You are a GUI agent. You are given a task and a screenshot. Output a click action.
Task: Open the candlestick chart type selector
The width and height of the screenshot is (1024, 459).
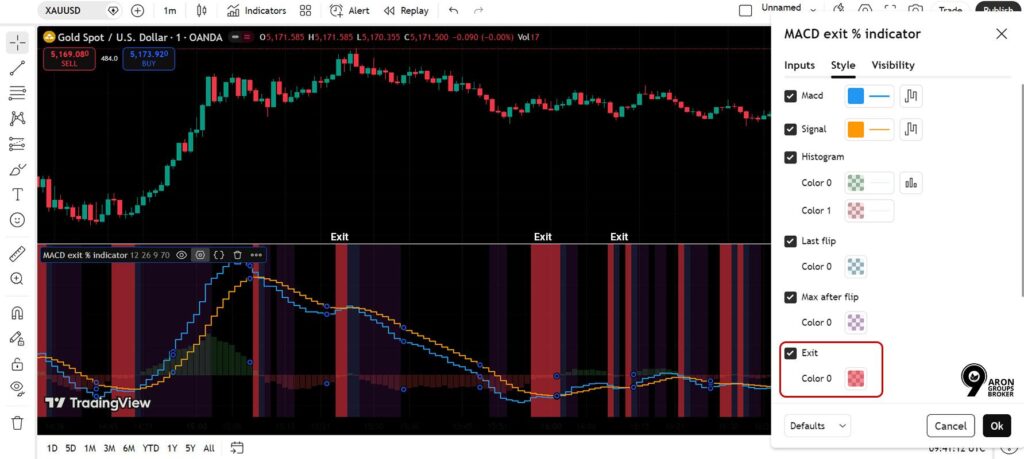tap(201, 10)
